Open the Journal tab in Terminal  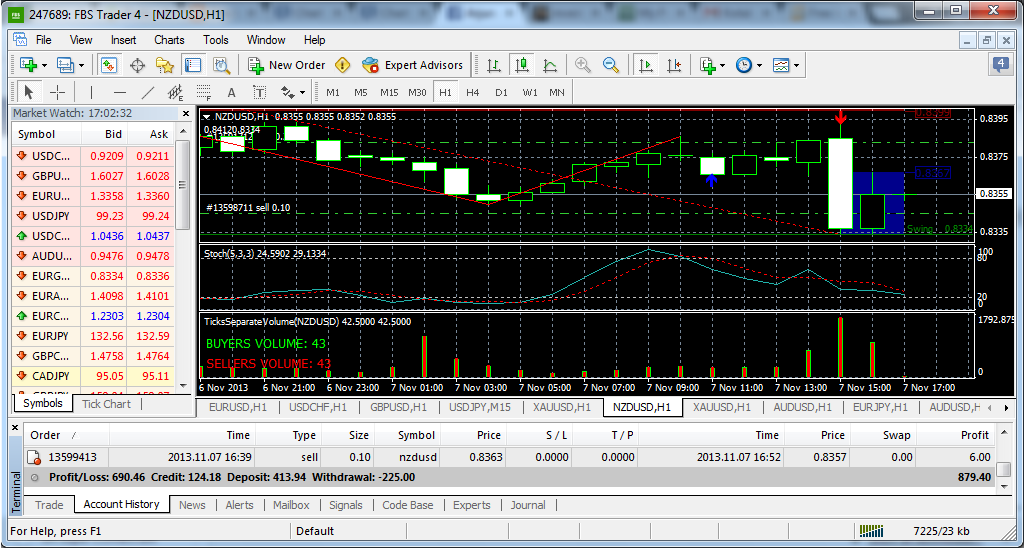(528, 505)
